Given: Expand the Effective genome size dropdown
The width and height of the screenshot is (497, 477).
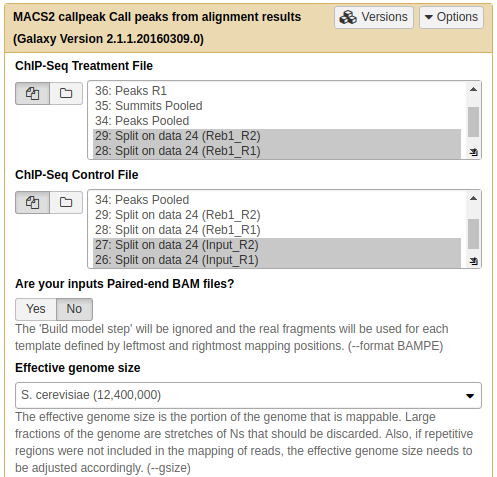Looking at the screenshot, I should (x=248, y=395).
